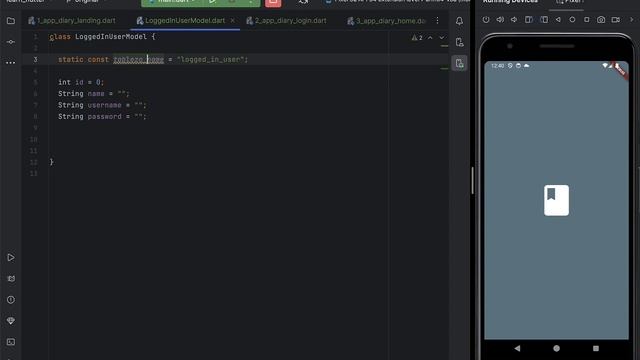Image resolution: width=640 pixels, height=360 pixels.
Task: Switch to the 2_app_diary_login.dart tab
Action: coord(287,20)
